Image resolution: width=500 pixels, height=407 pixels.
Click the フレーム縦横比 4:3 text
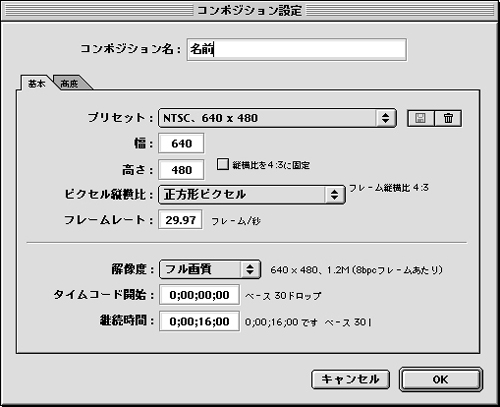click(x=389, y=188)
